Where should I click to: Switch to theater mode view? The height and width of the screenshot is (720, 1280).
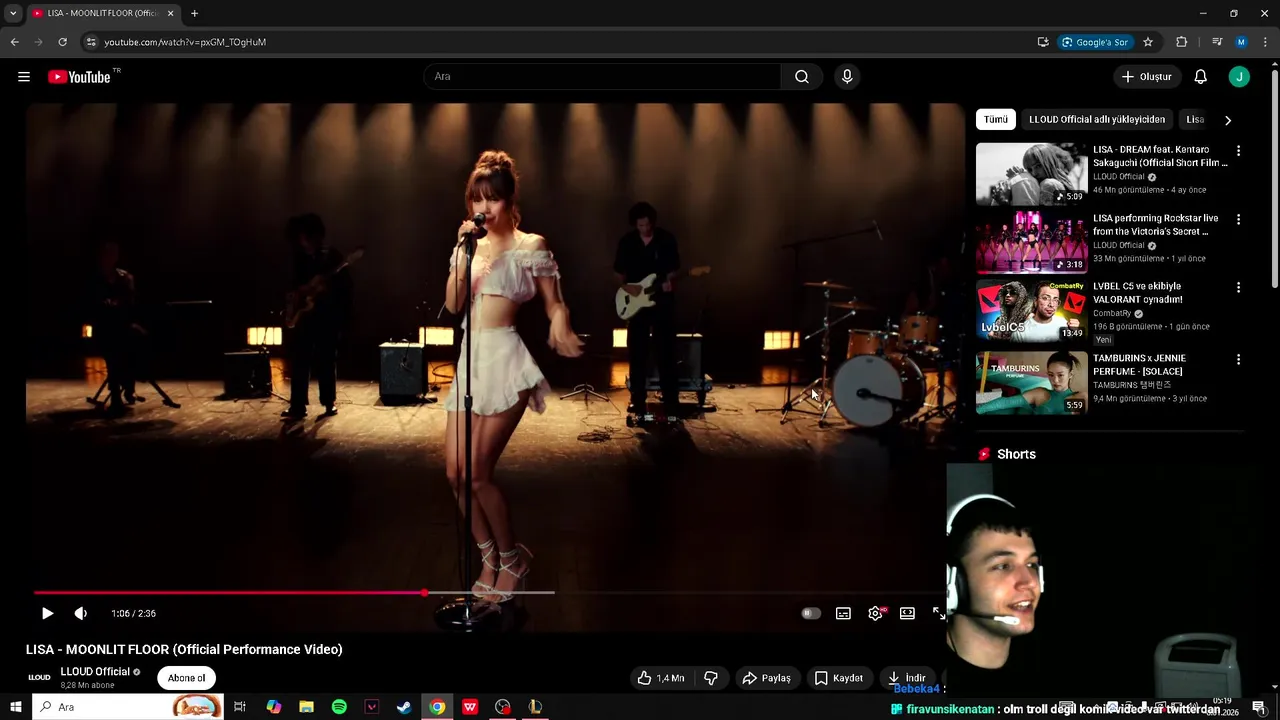907,613
